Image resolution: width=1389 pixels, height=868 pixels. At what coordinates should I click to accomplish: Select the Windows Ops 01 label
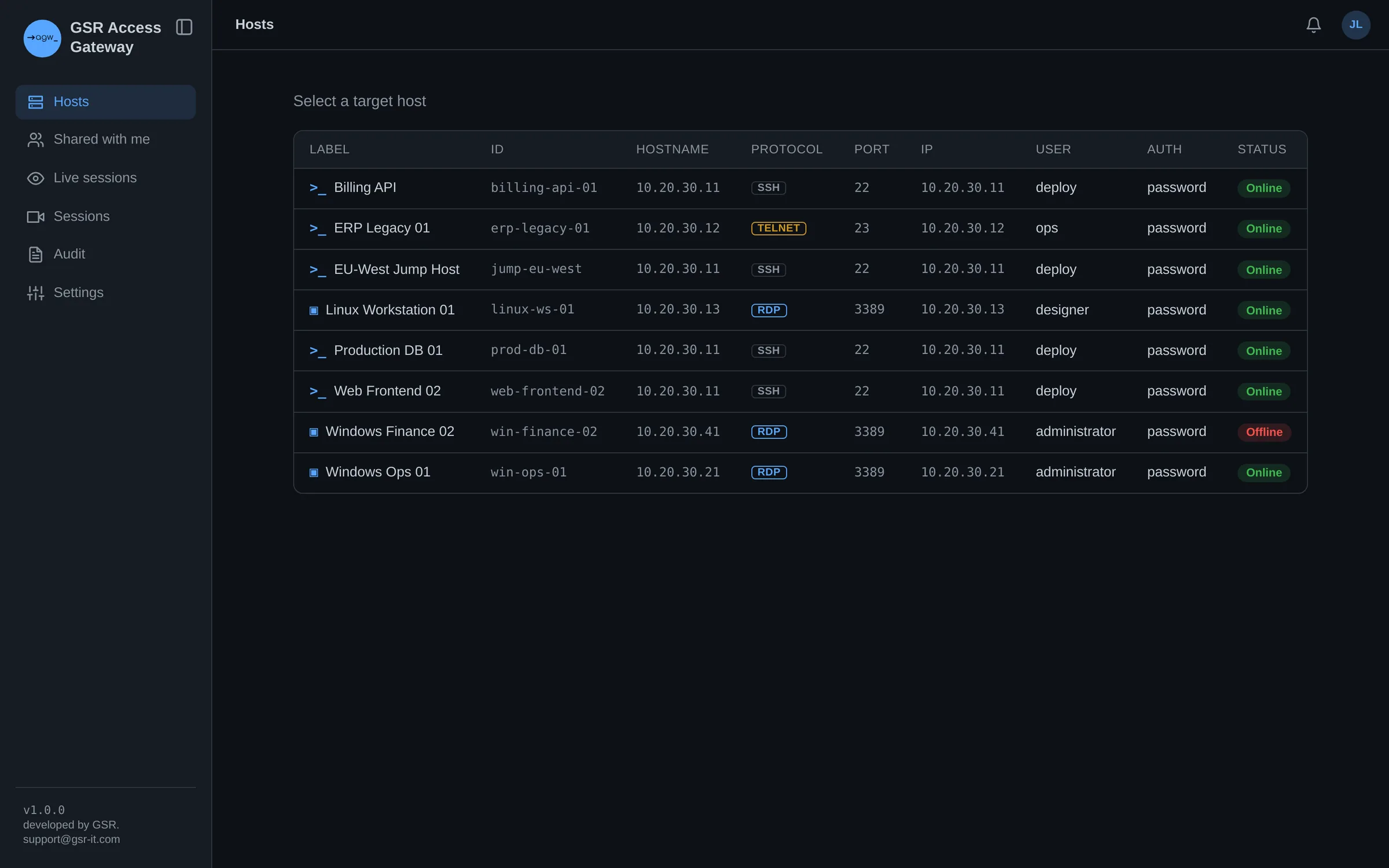point(378,472)
